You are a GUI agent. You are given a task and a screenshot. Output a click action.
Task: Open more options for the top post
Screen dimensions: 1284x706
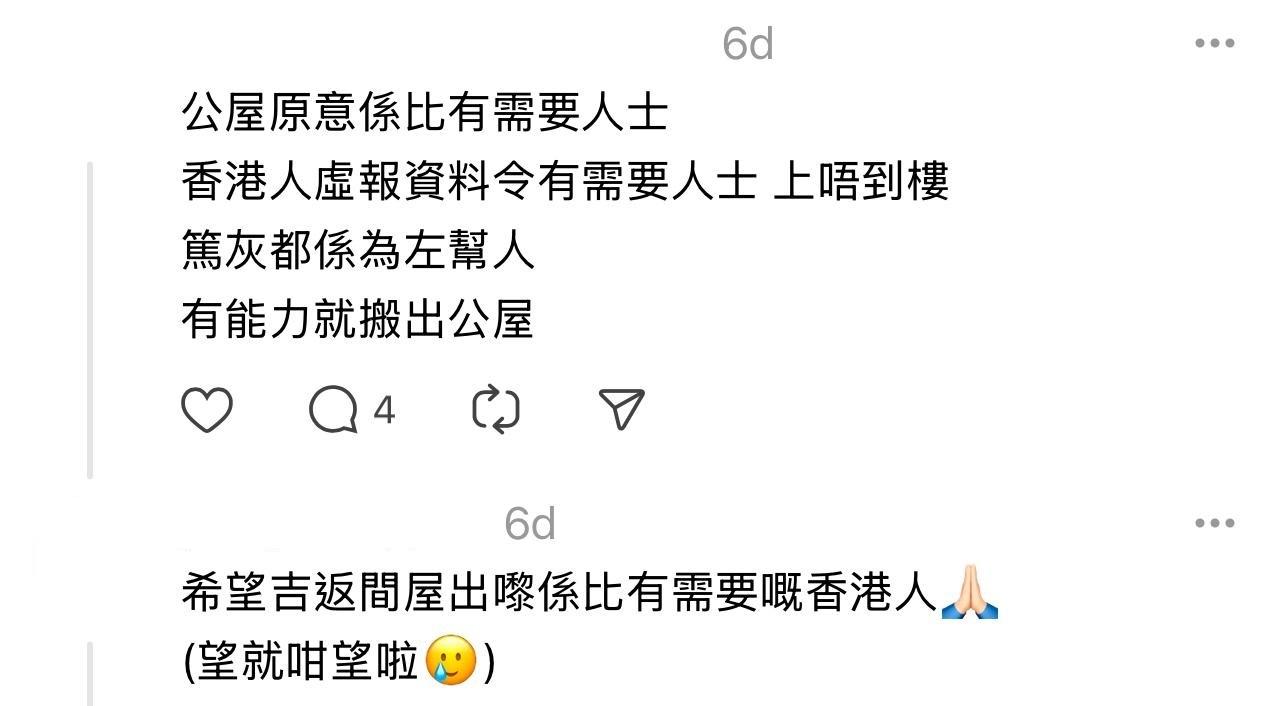pyautogui.click(x=1214, y=43)
